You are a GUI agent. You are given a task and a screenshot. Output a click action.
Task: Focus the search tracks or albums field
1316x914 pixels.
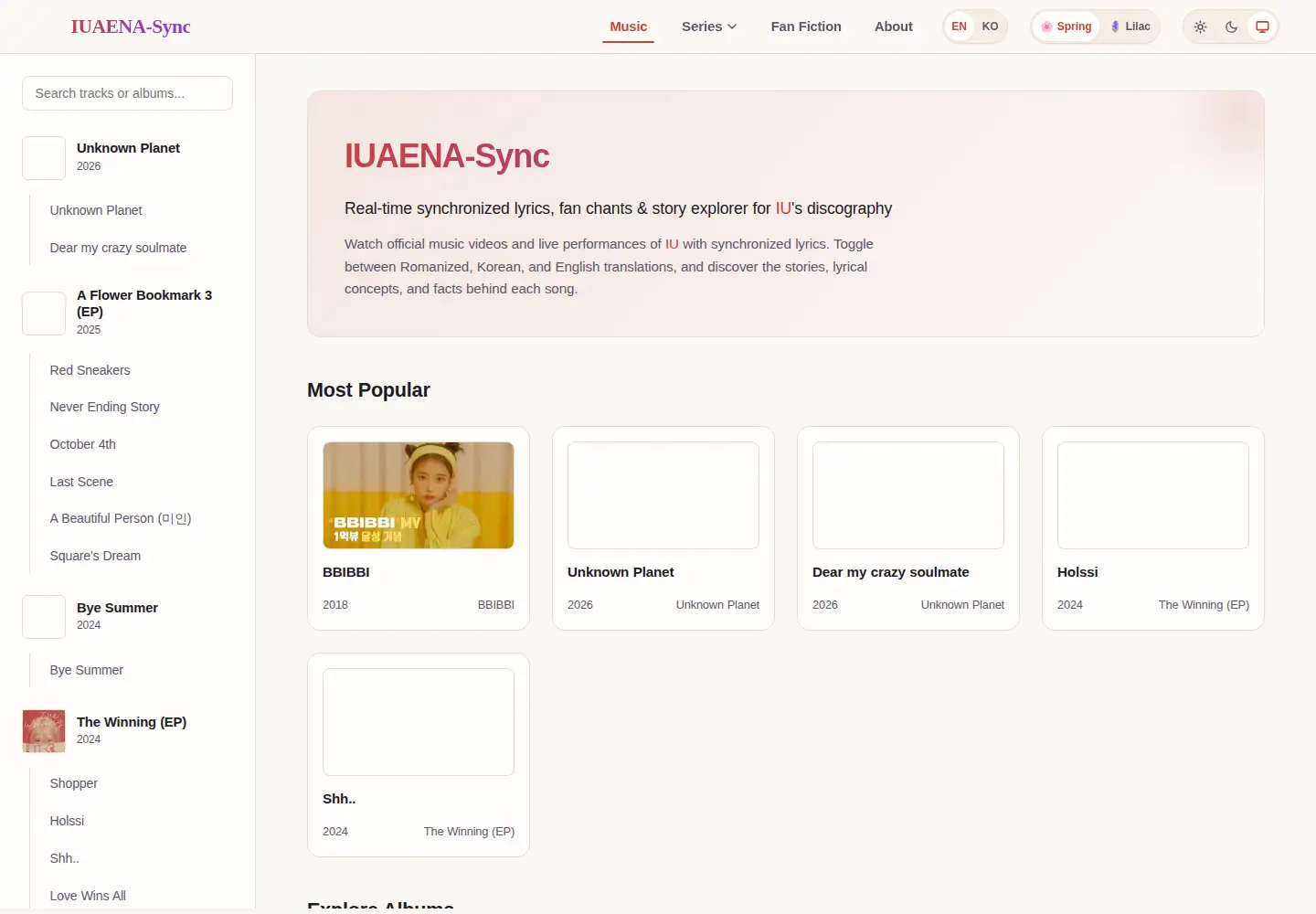[127, 93]
